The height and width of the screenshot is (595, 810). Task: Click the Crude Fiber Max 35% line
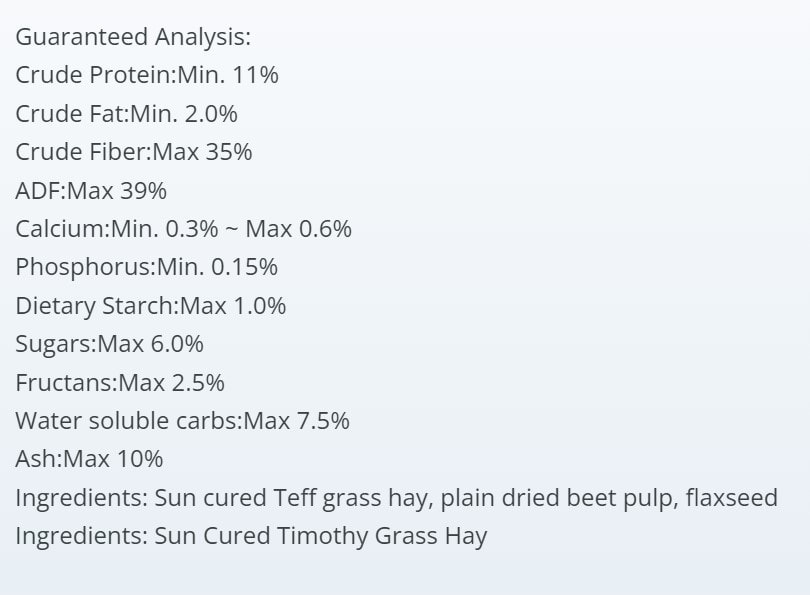pyautogui.click(x=133, y=152)
